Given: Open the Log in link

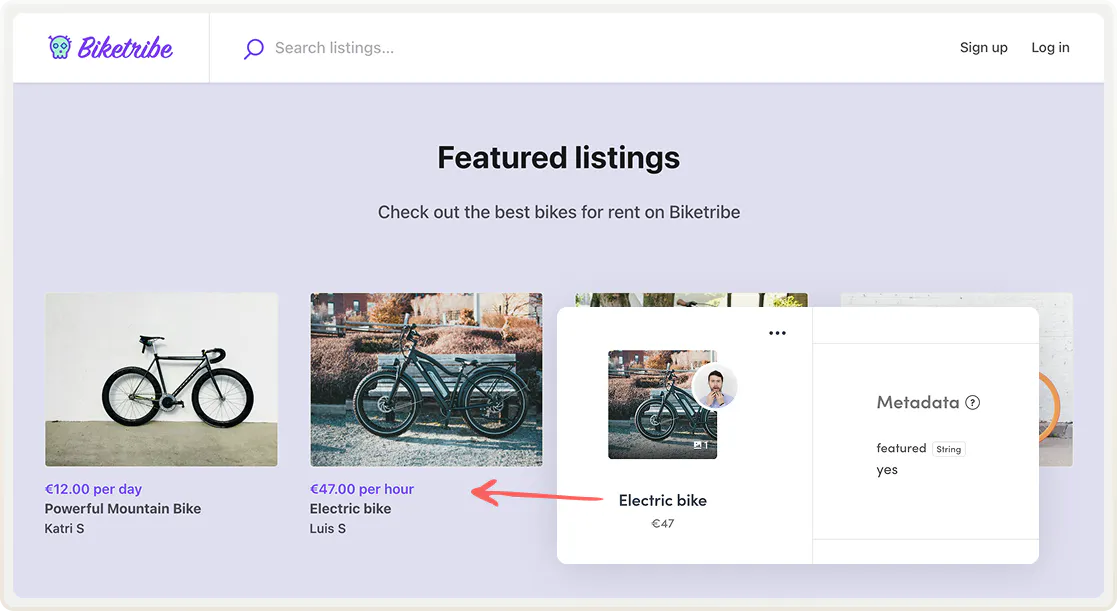Looking at the screenshot, I should [1050, 48].
